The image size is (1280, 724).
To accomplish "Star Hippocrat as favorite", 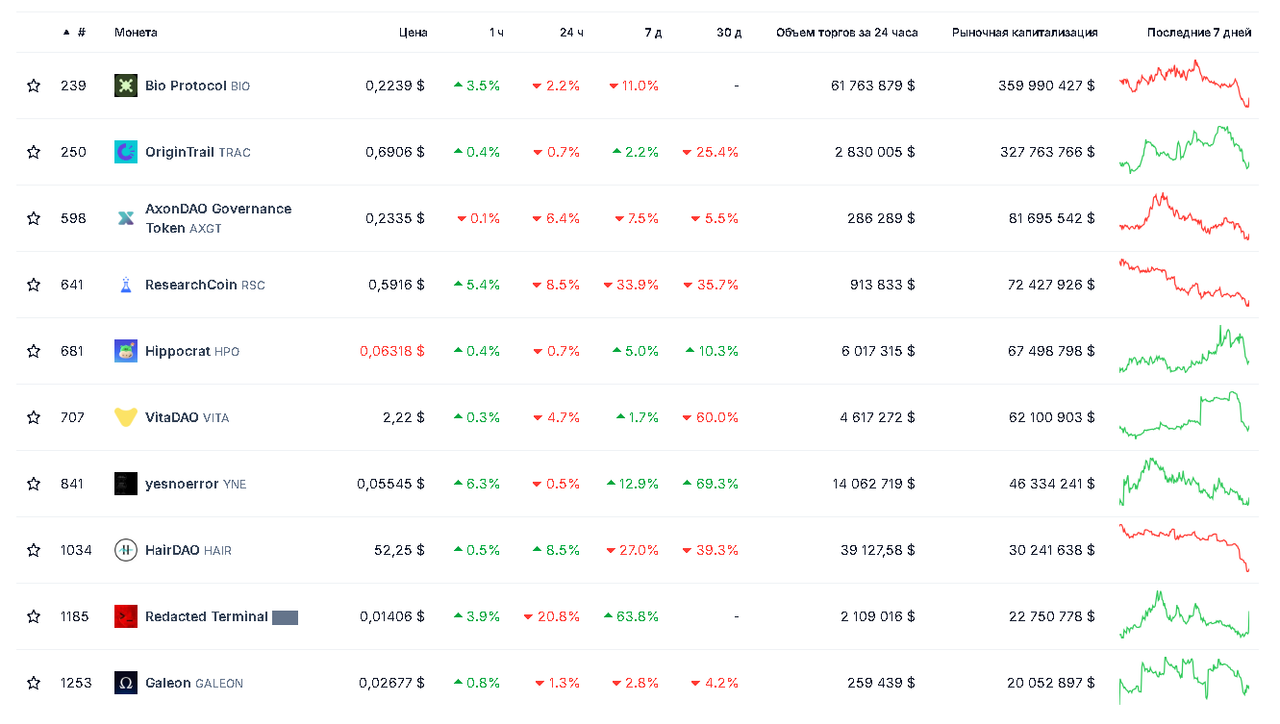I will point(34,351).
